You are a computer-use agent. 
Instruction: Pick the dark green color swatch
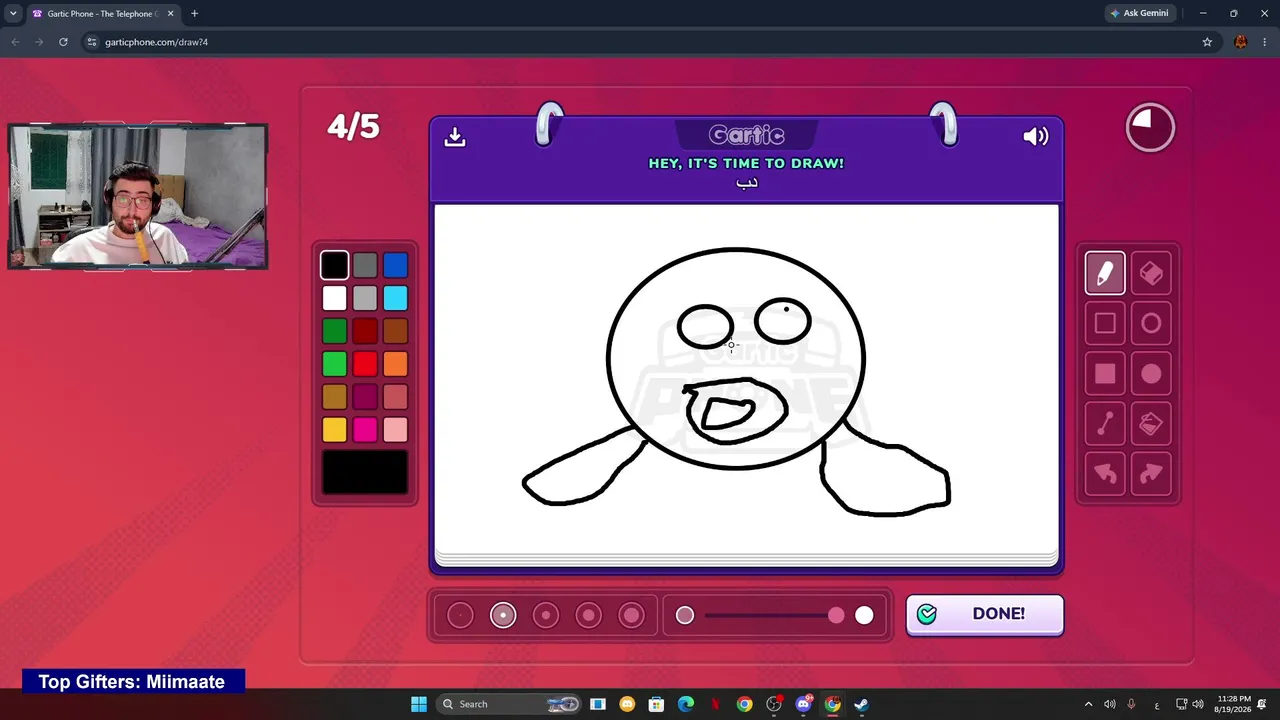click(335, 331)
